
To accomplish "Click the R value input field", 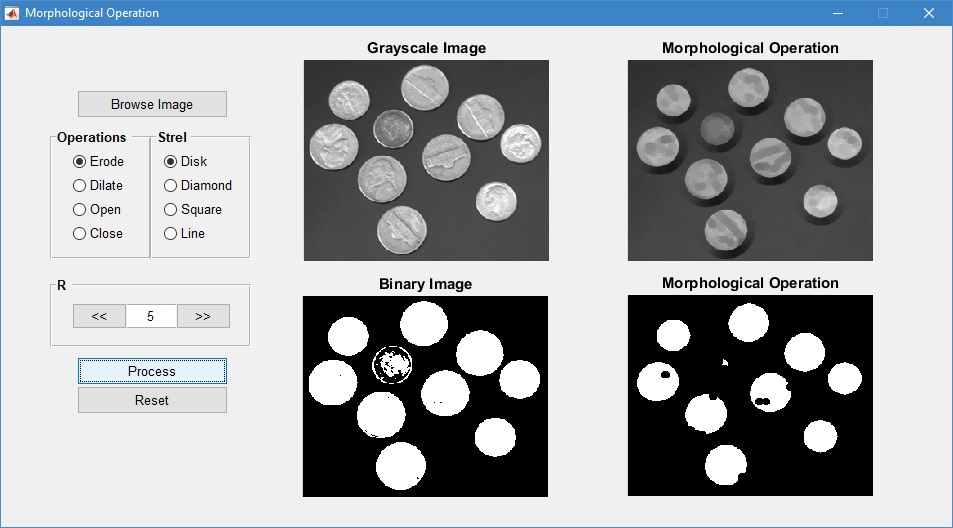I will [x=151, y=316].
